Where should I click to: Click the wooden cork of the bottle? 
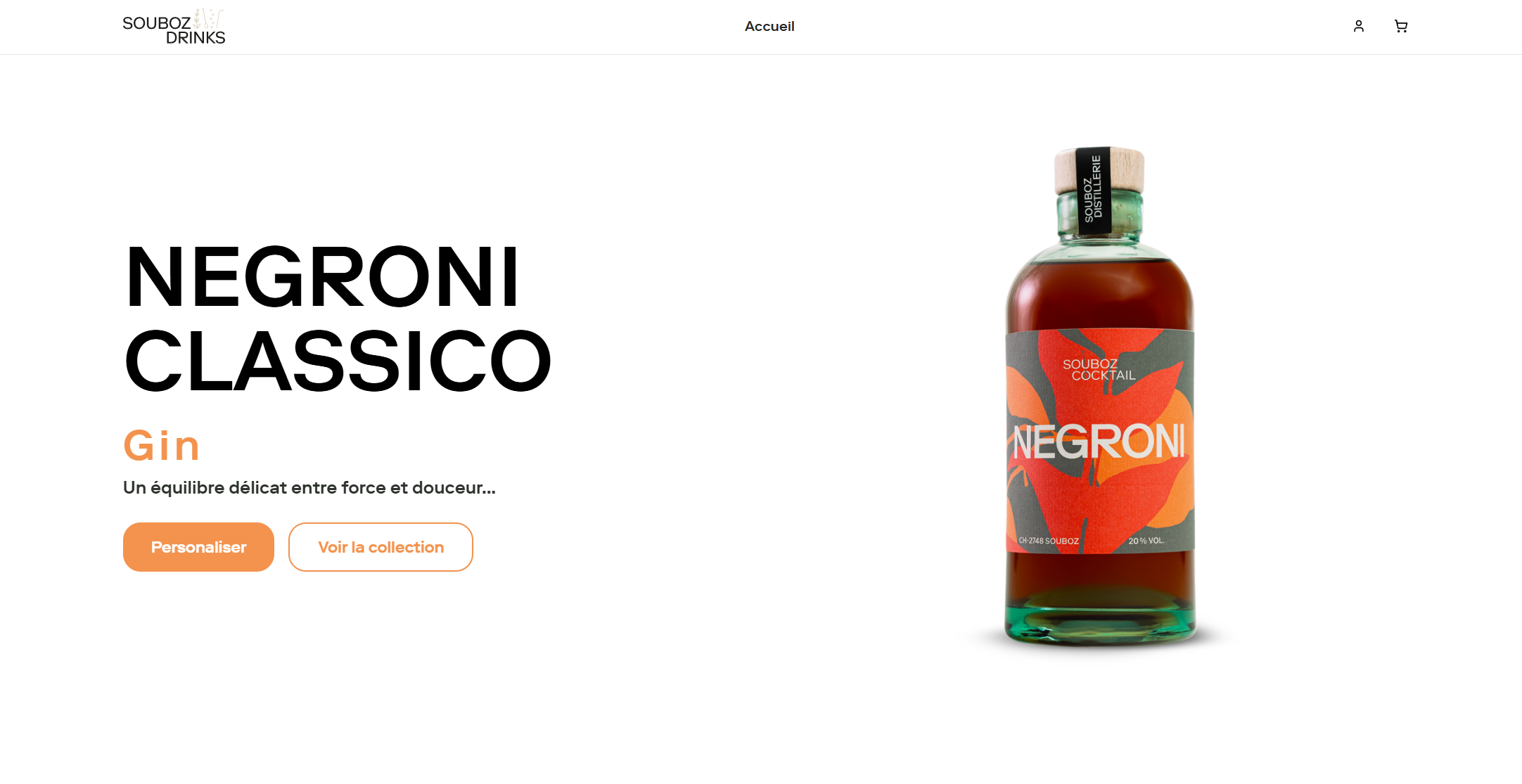(x=1099, y=169)
